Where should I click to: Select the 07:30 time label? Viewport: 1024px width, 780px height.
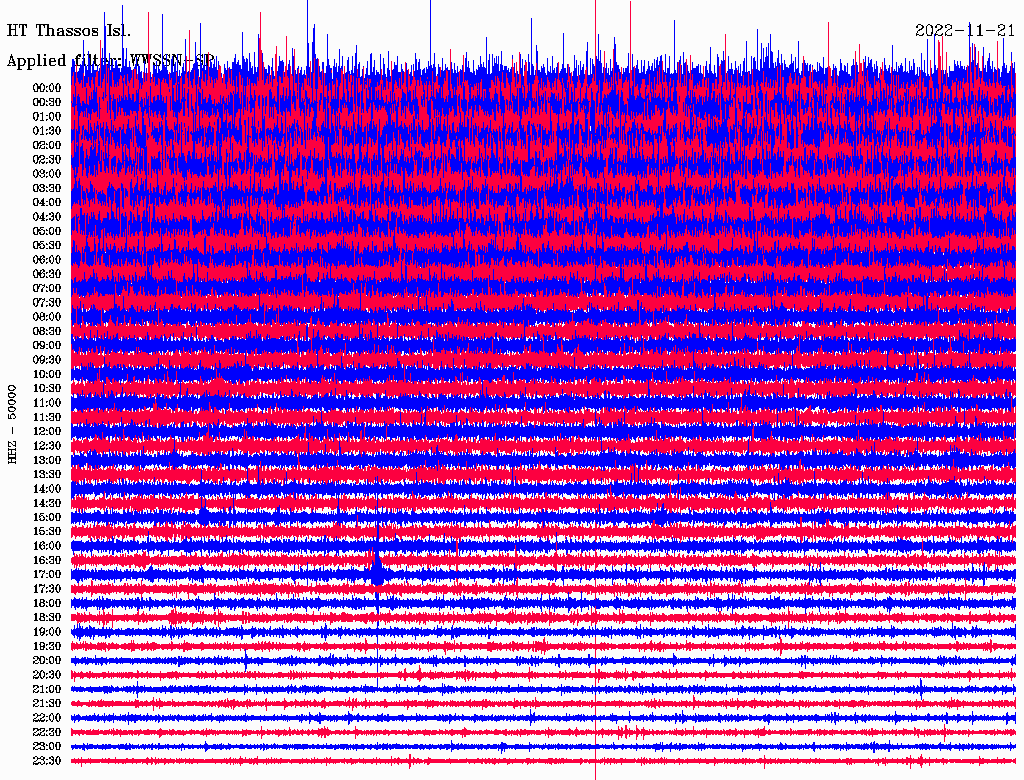[47, 303]
